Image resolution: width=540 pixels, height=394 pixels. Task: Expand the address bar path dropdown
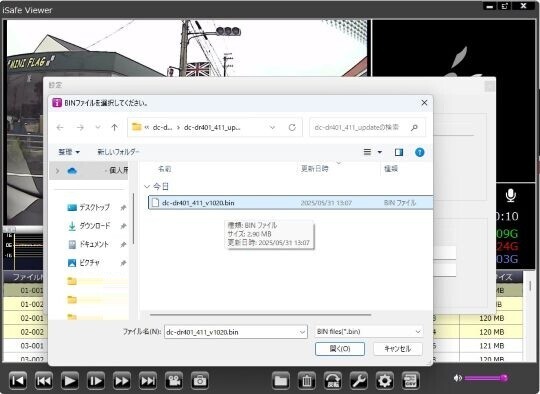coord(272,127)
